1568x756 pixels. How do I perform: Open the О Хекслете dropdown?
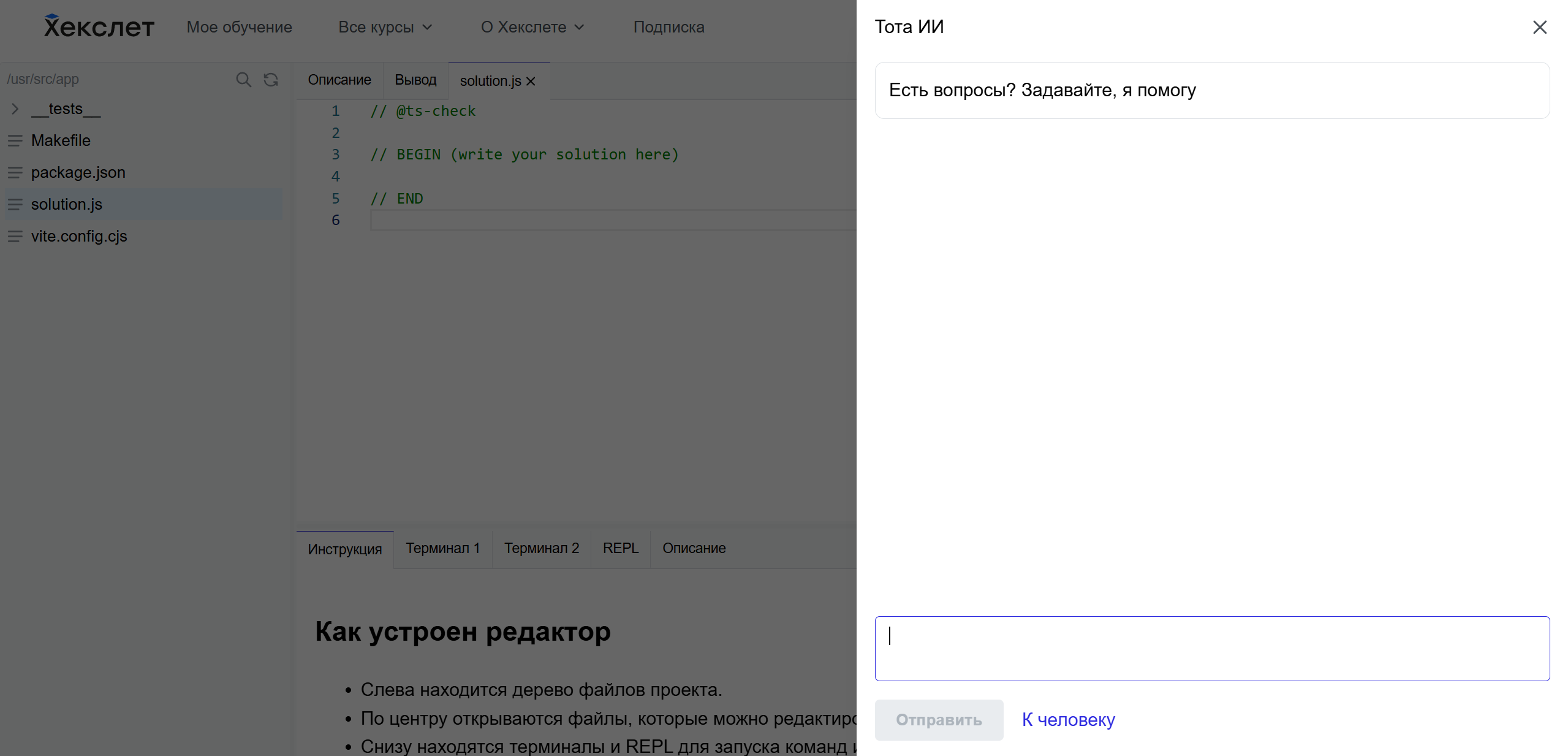coord(532,27)
